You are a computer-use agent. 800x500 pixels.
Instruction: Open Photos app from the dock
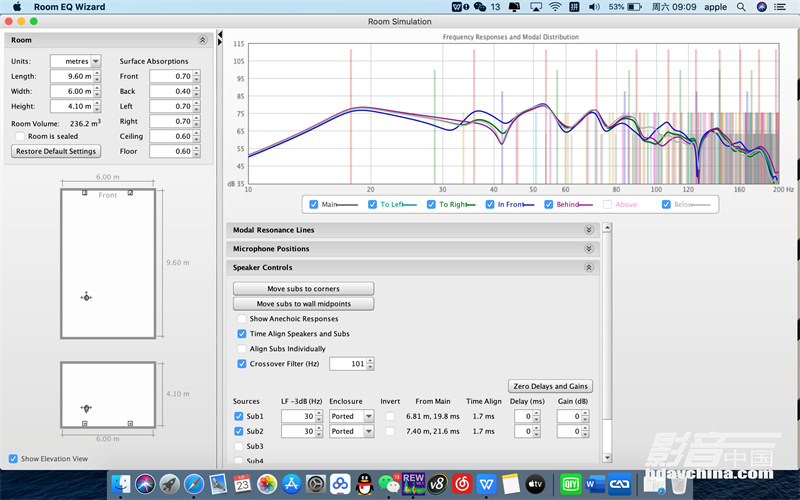[267, 484]
